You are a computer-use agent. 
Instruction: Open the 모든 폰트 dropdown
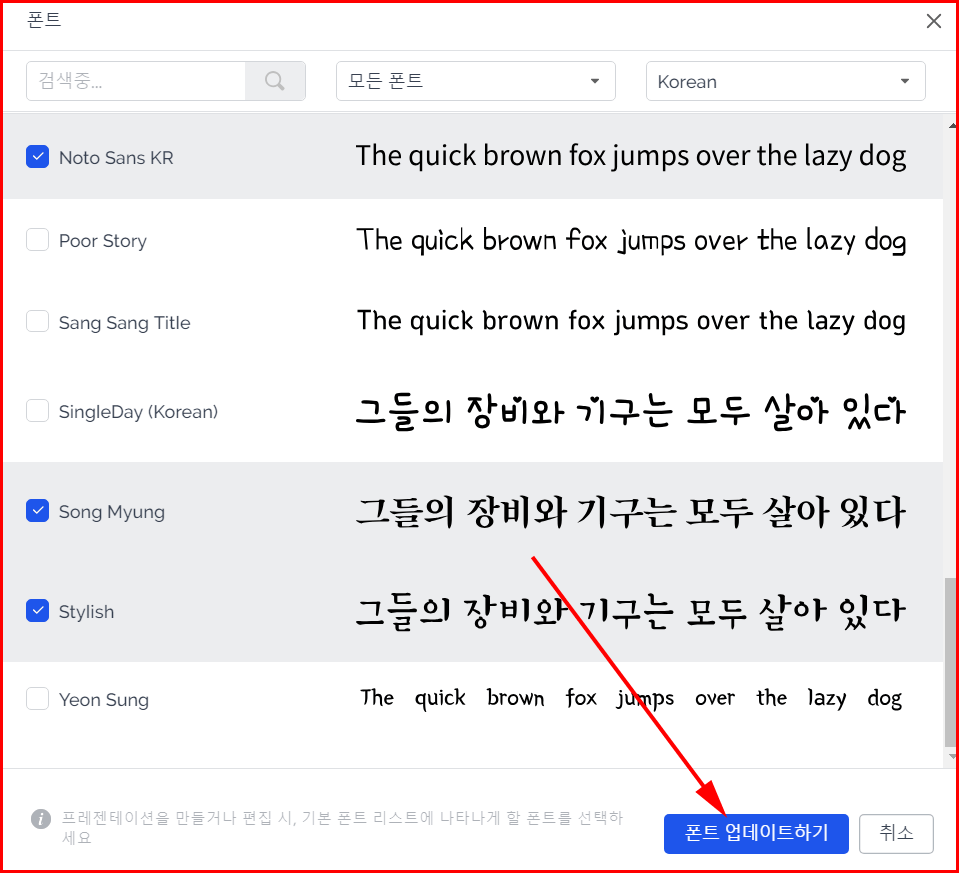point(475,81)
